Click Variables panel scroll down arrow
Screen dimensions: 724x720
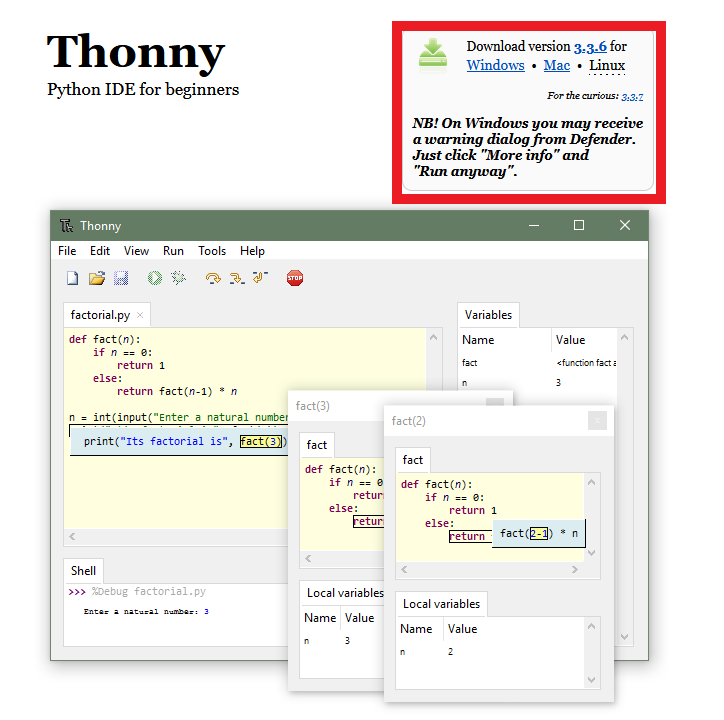pyautogui.click(x=624, y=637)
